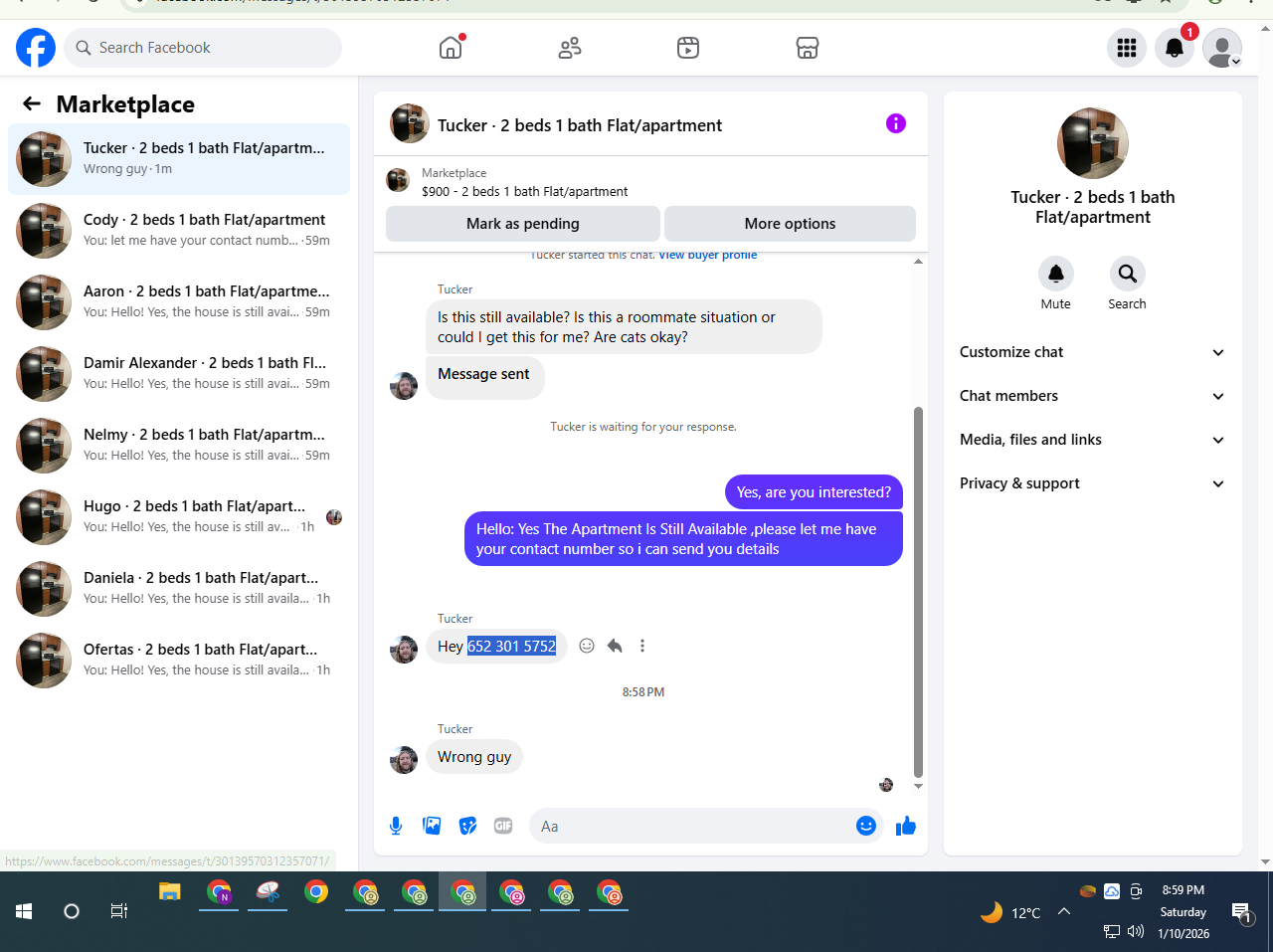Click the GIF icon in composer
This screenshot has width=1273, height=952.
coord(503,826)
